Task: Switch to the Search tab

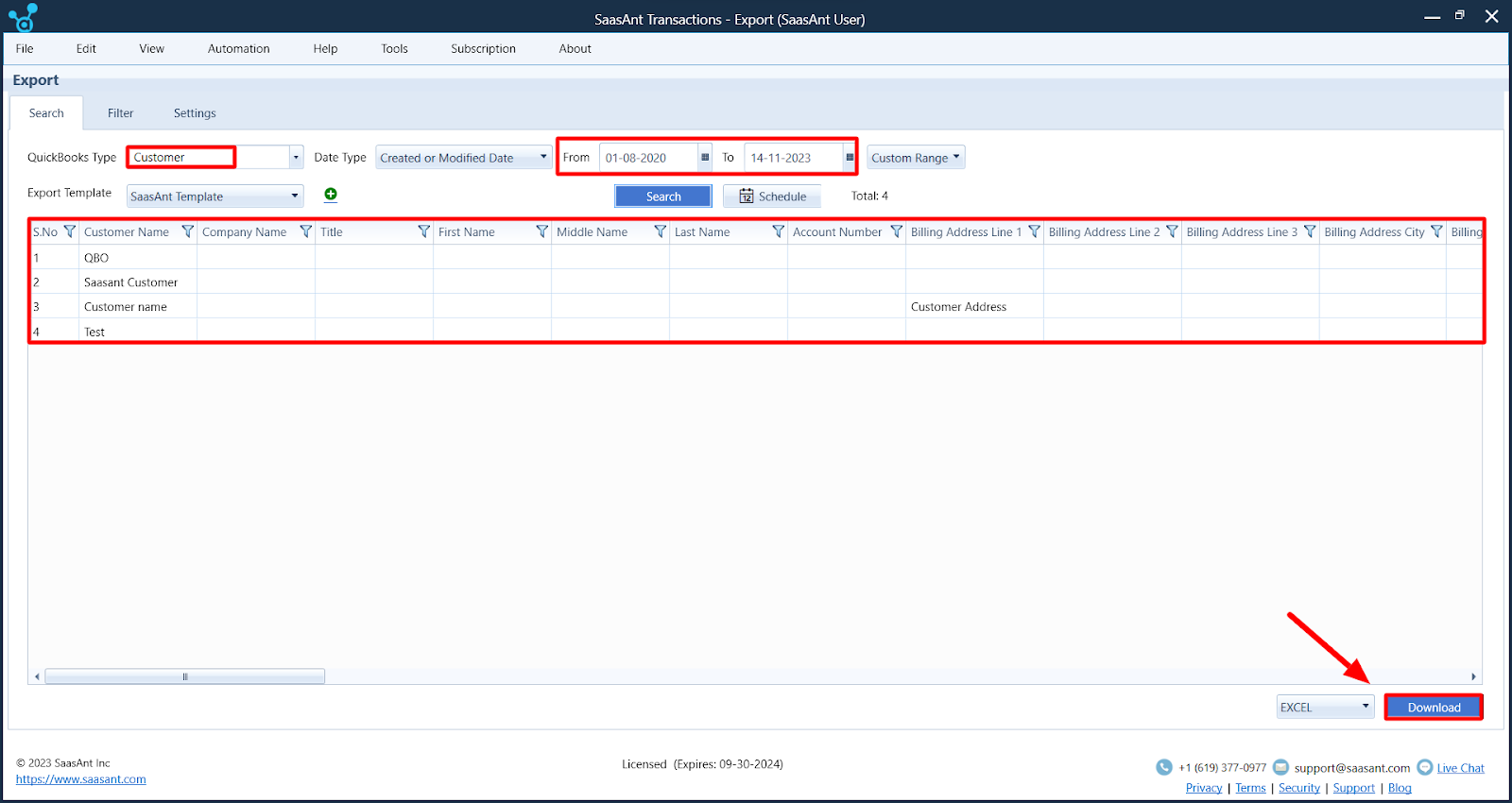Action: [46, 112]
